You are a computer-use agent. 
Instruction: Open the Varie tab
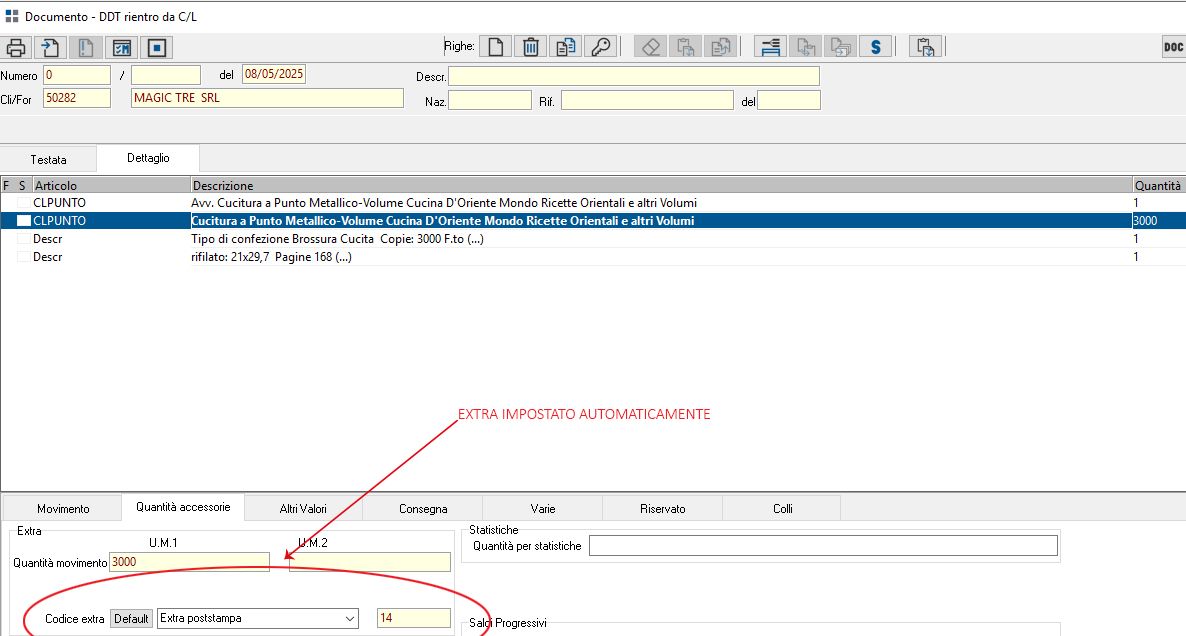pos(543,509)
